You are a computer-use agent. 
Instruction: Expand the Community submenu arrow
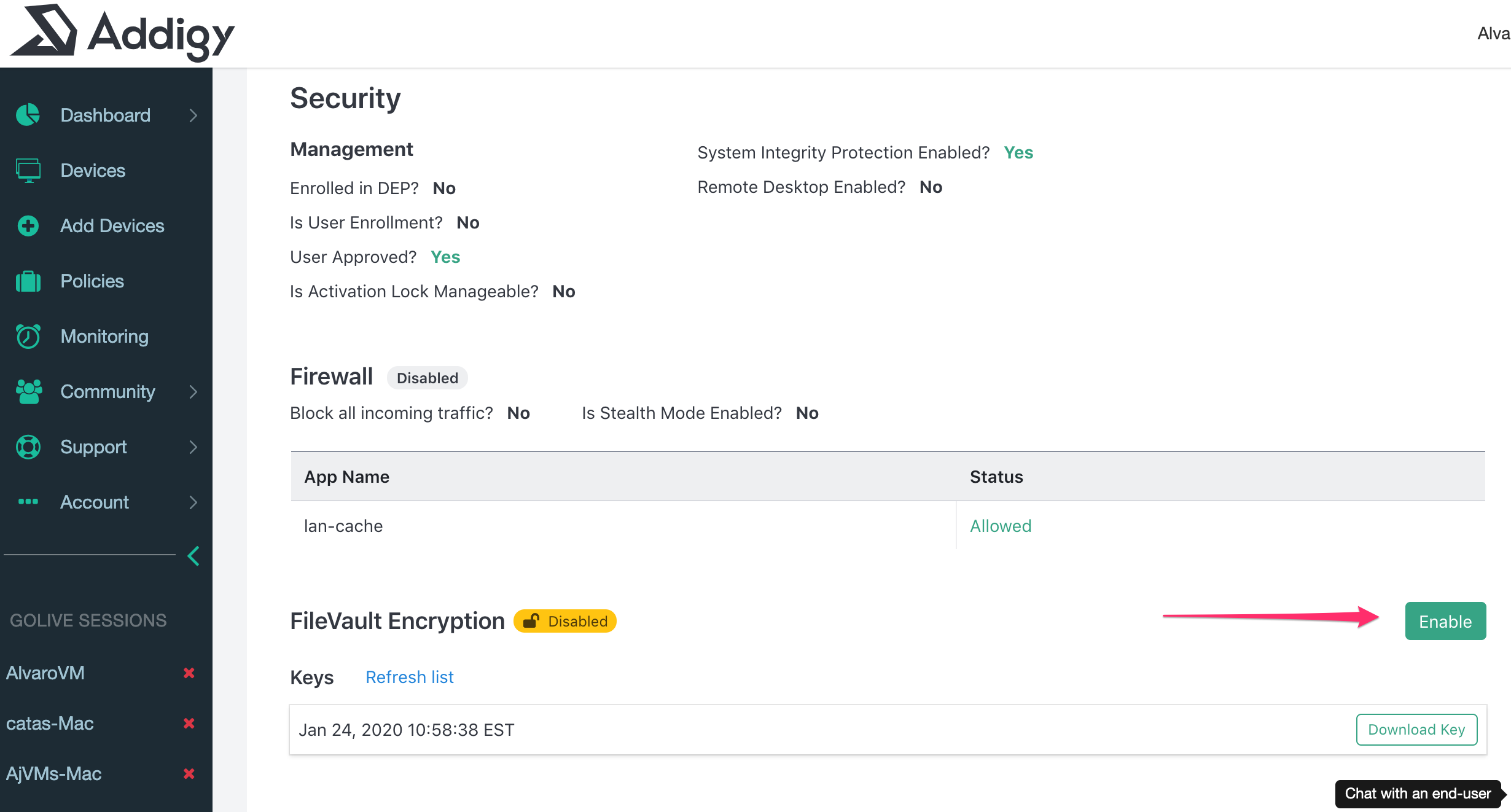[193, 391]
